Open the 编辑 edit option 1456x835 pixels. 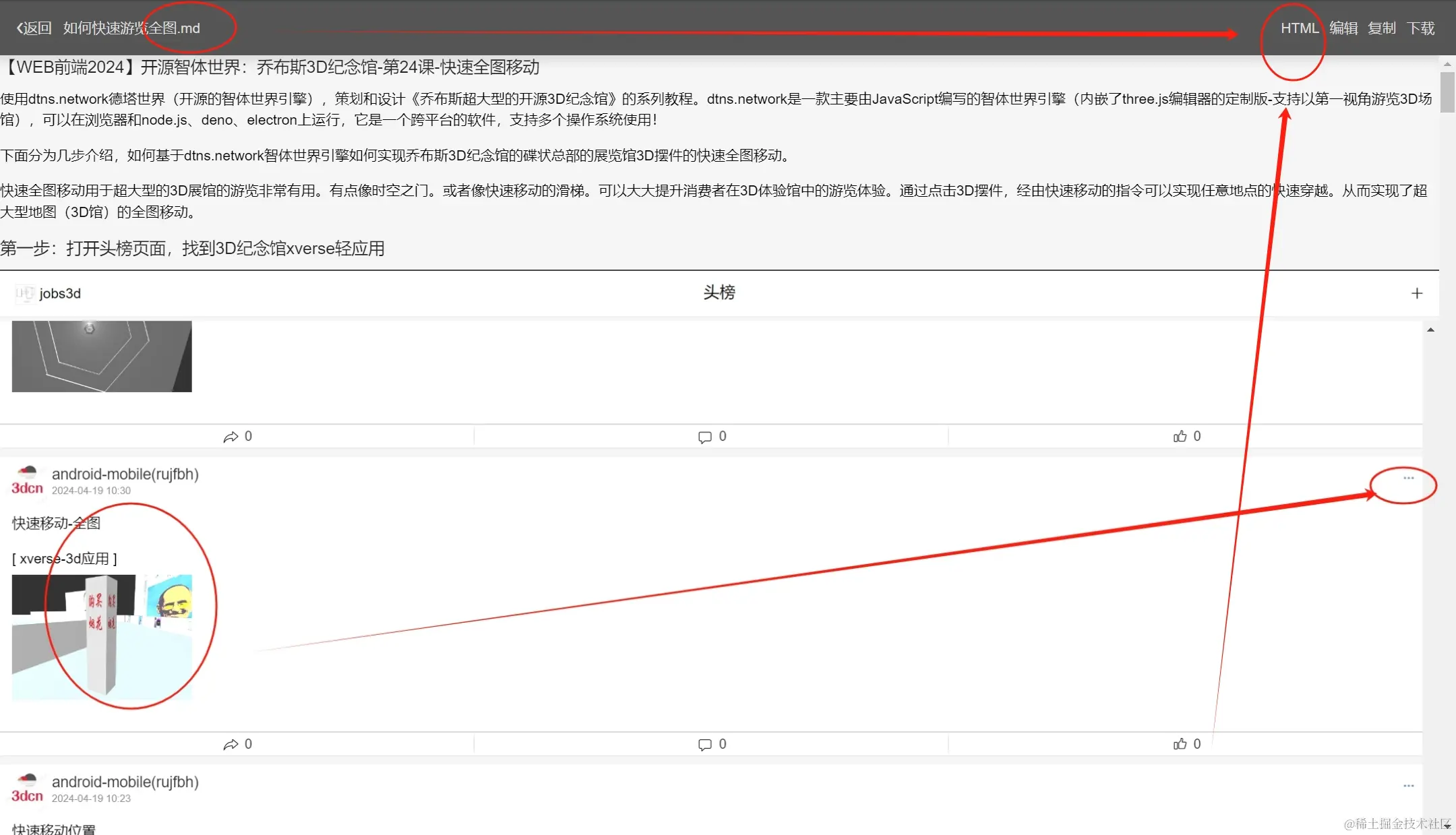[x=1343, y=28]
